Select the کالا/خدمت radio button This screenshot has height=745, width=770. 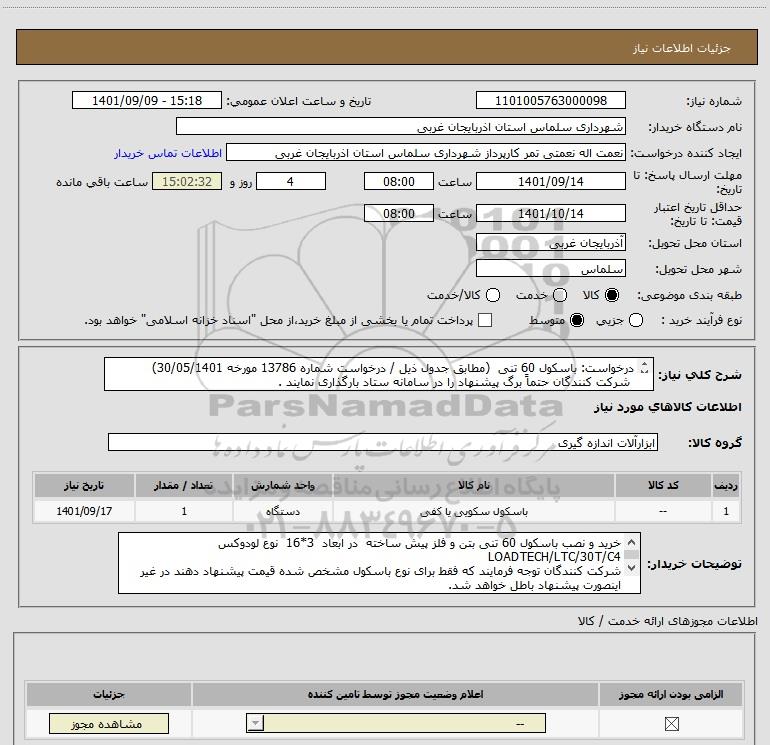(493, 295)
